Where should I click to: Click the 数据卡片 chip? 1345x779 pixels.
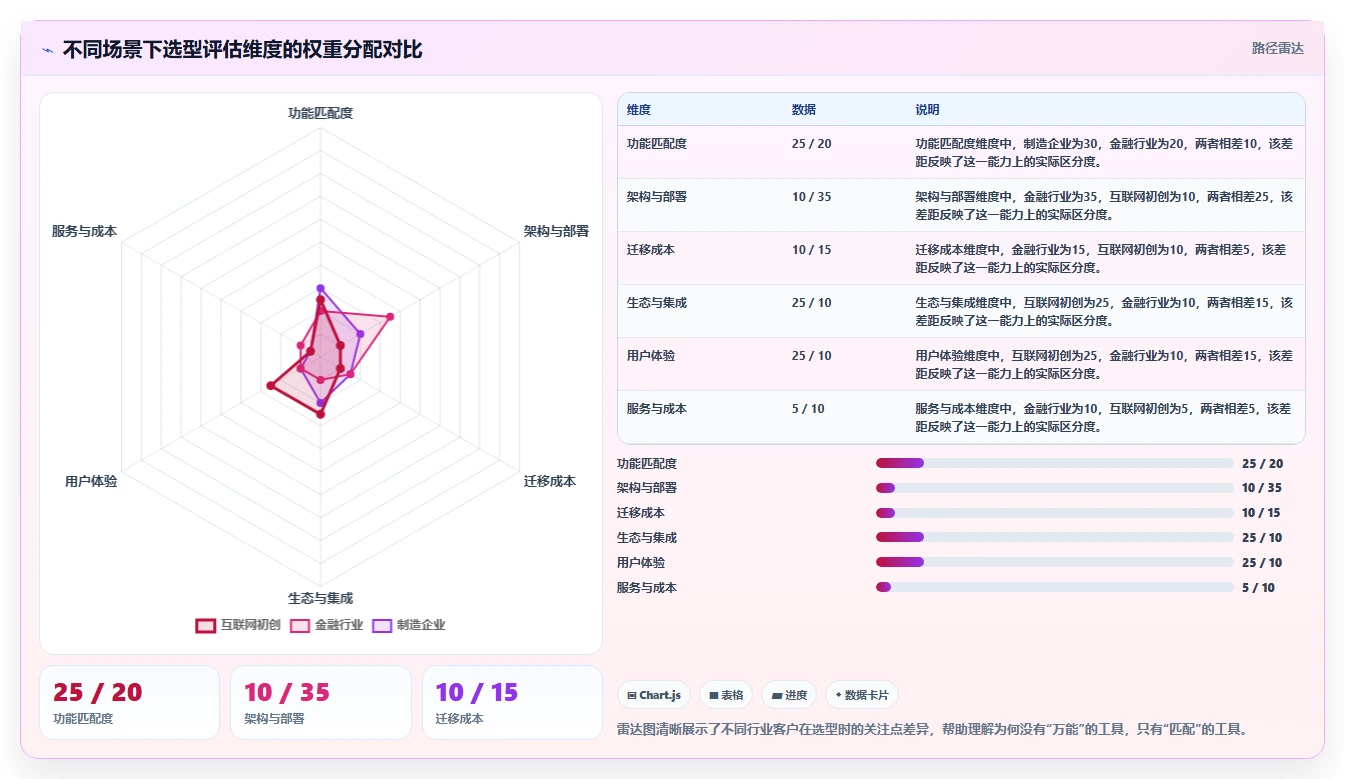861,695
